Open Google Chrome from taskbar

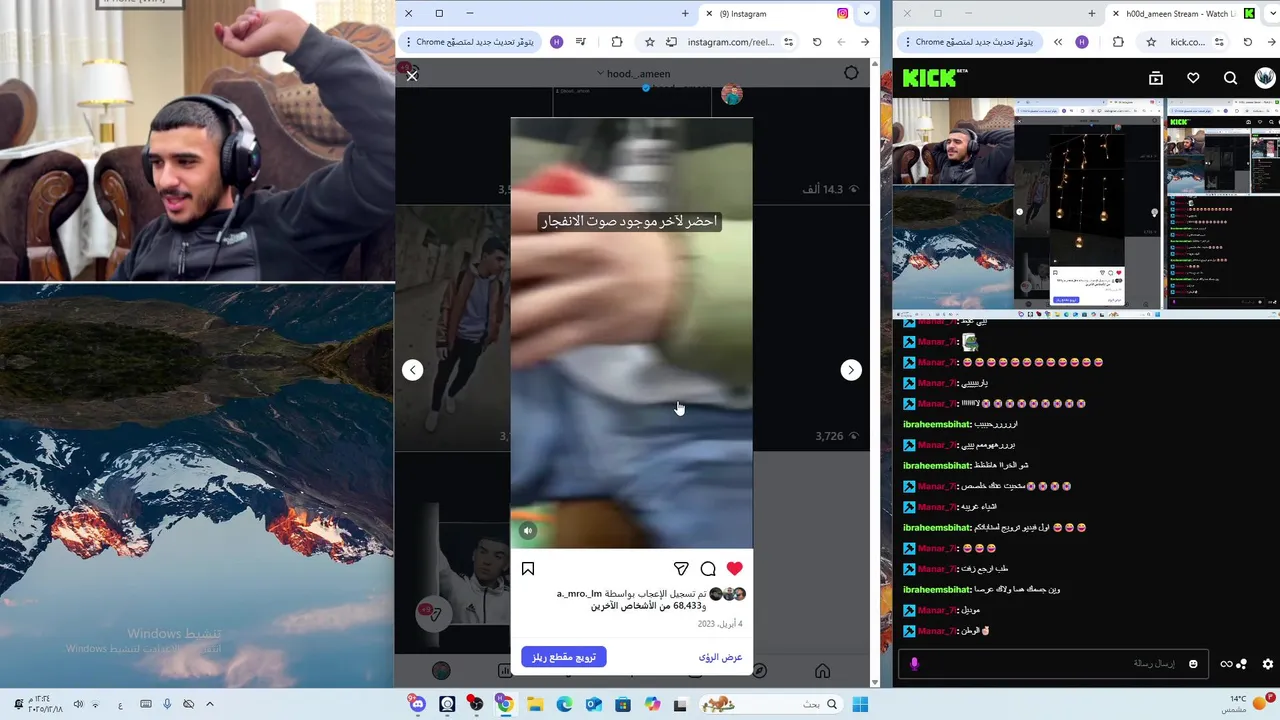coord(505,705)
